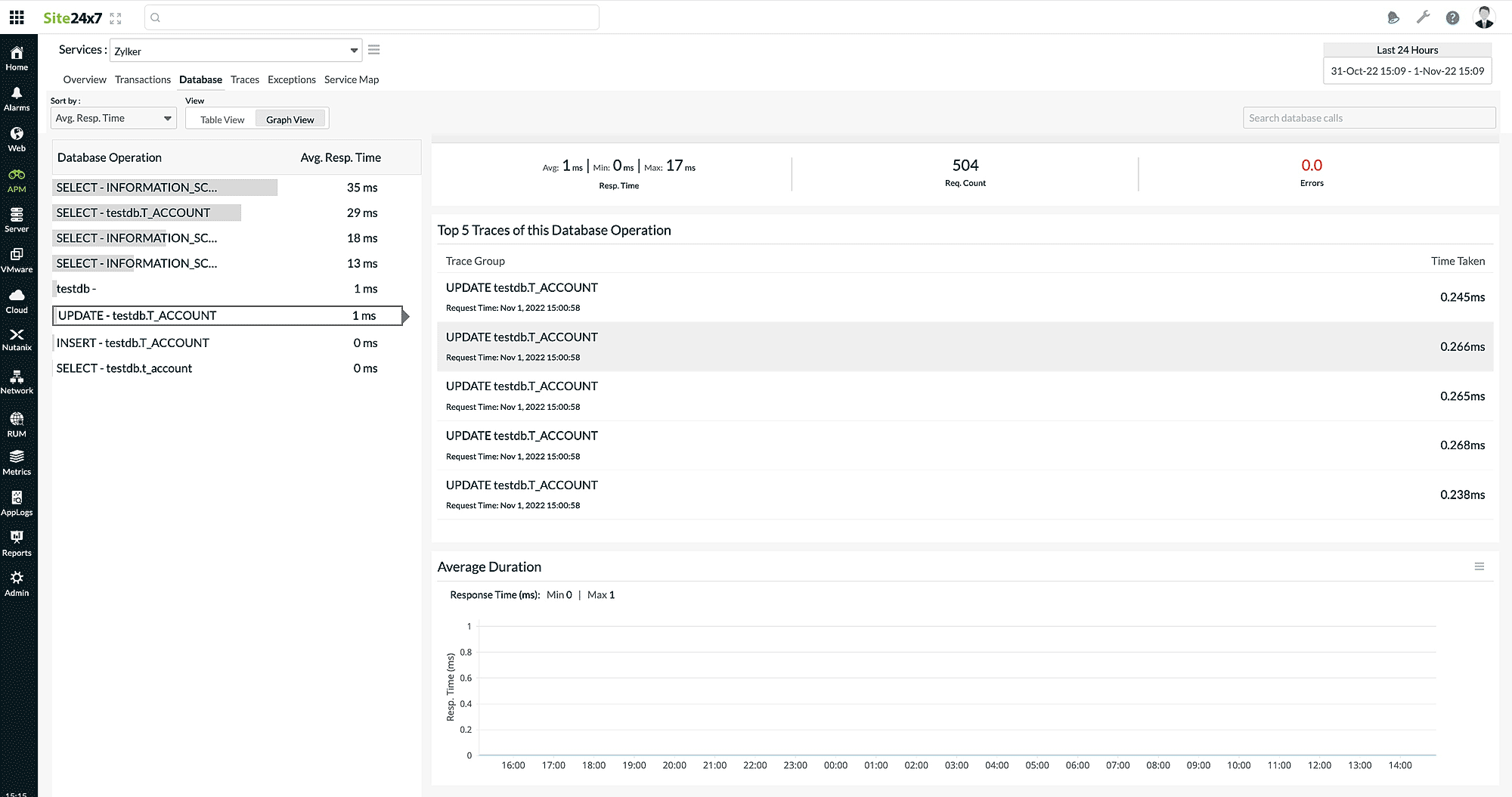Open Alarms from the sidebar

[x=17, y=98]
